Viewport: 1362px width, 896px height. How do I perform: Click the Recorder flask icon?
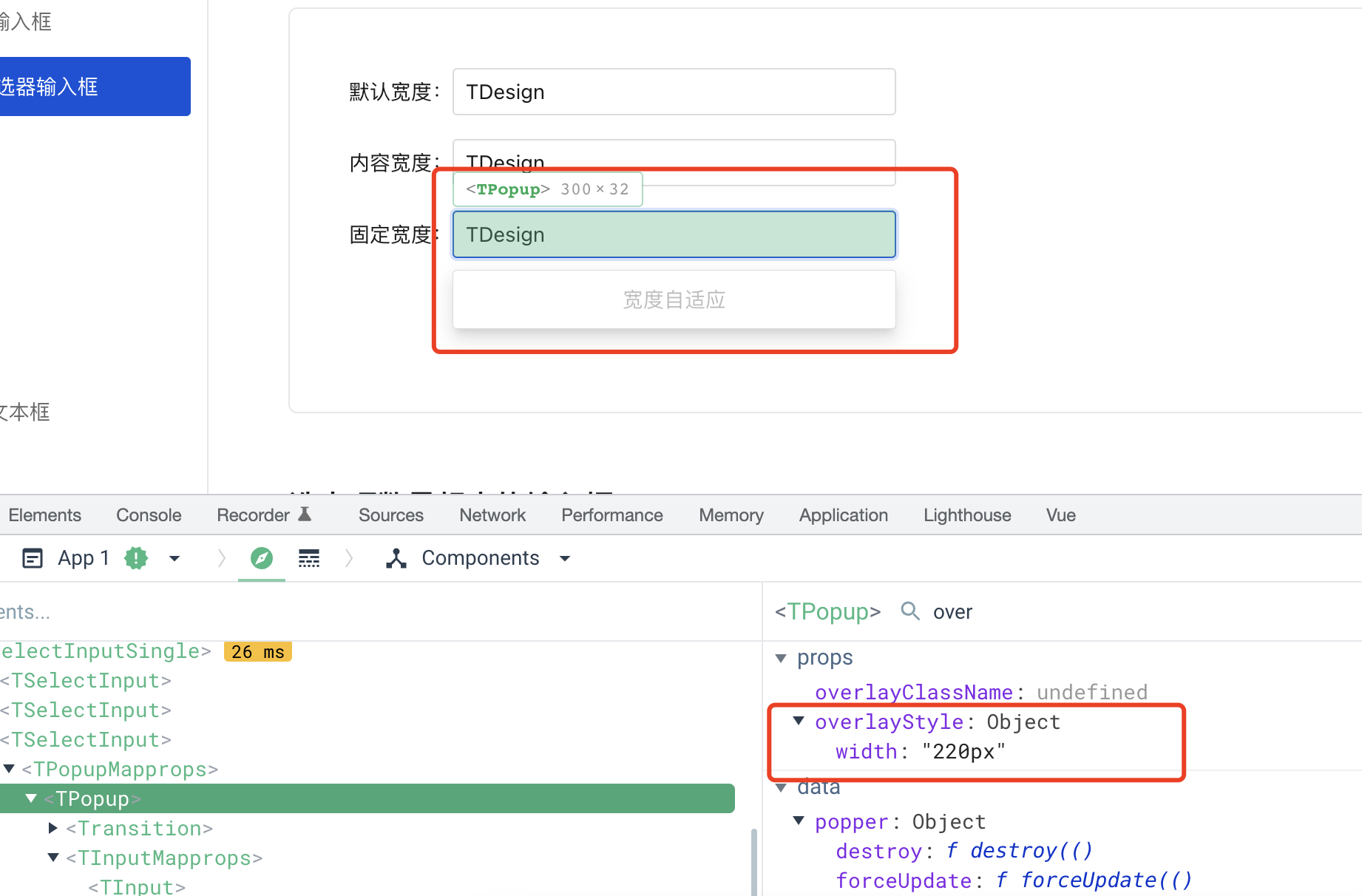click(x=305, y=514)
